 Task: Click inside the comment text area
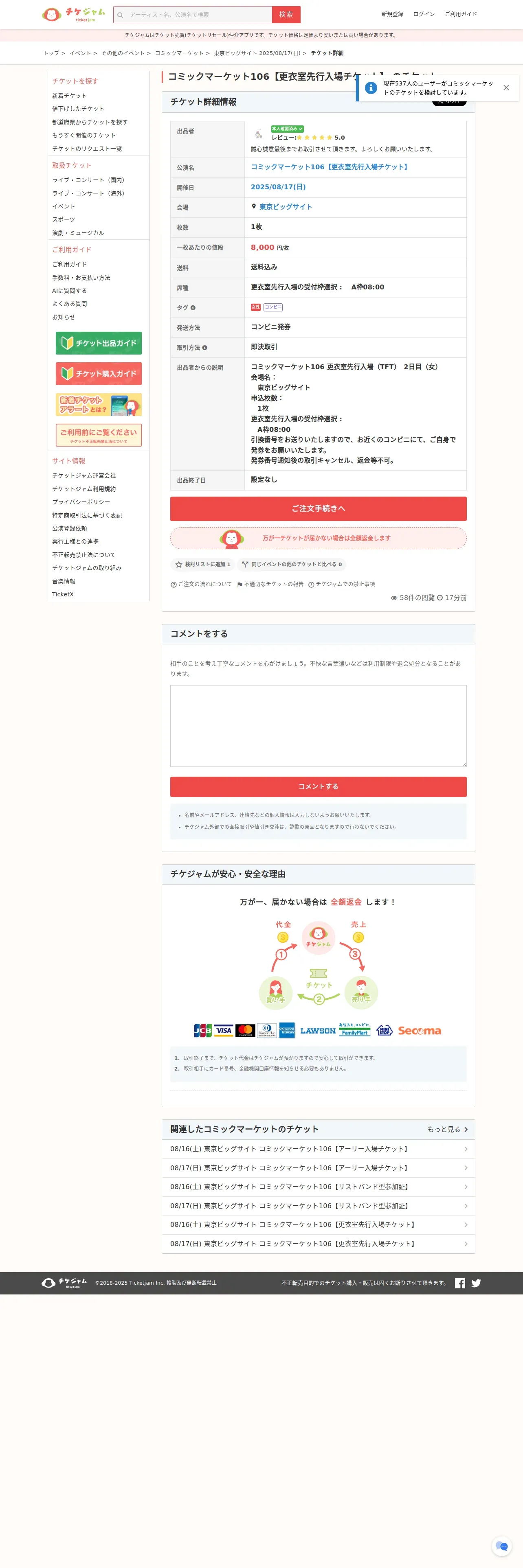click(319, 725)
